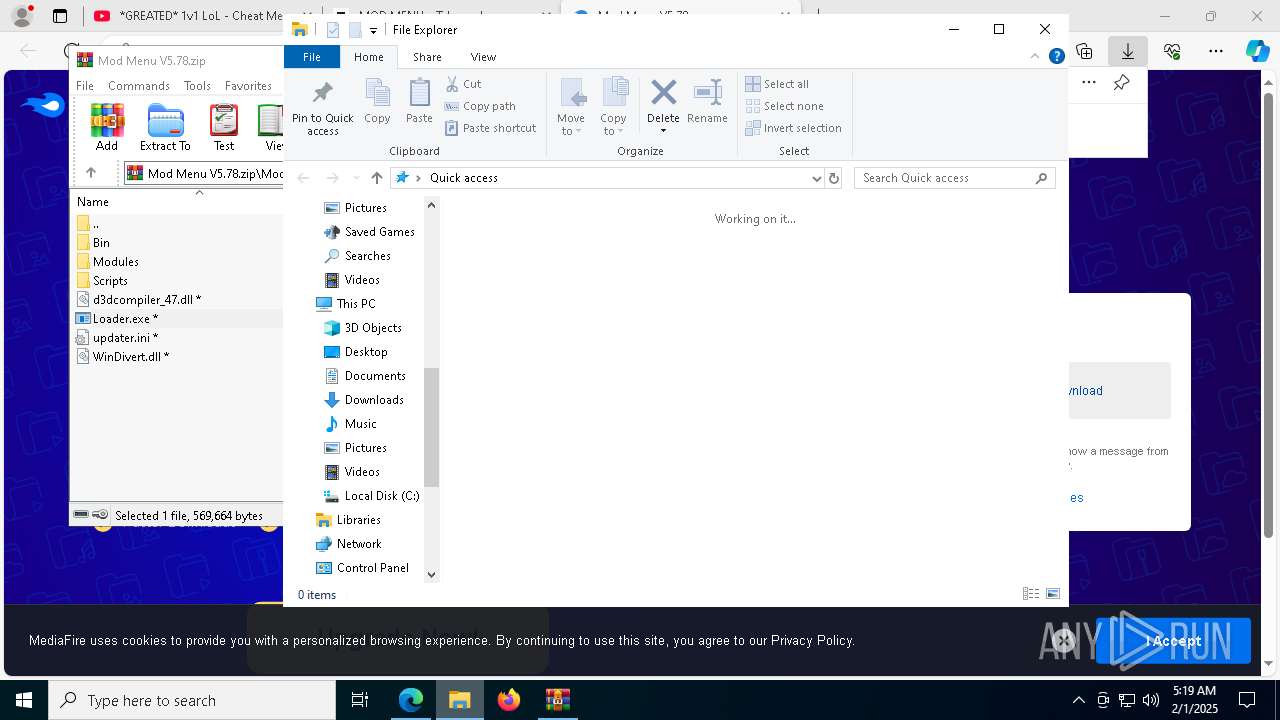Open Task View on taskbar
This screenshot has width=1280, height=720.
pyautogui.click(x=360, y=700)
